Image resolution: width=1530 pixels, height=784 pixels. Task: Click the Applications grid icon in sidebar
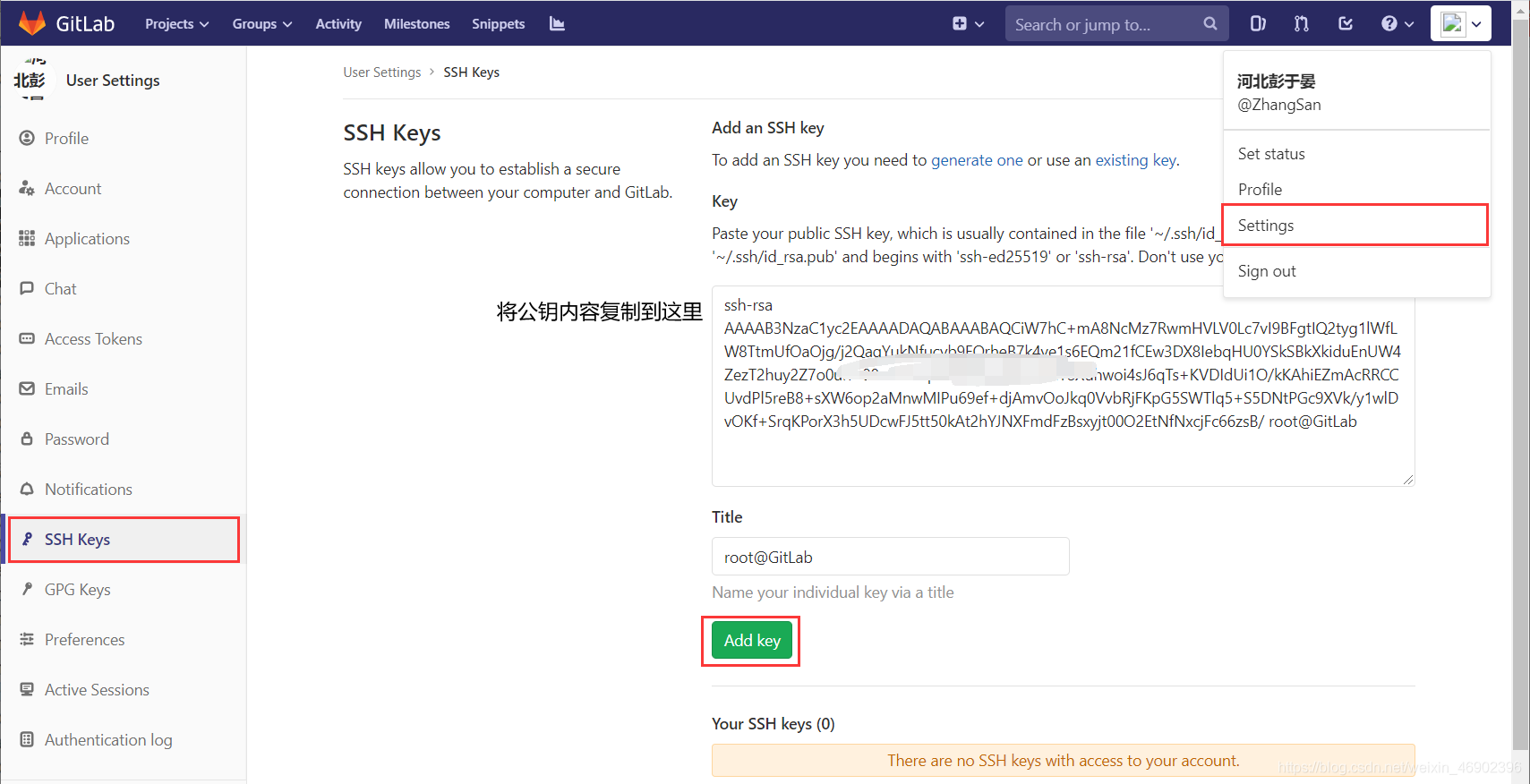pyautogui.click(x=27, y=238)
